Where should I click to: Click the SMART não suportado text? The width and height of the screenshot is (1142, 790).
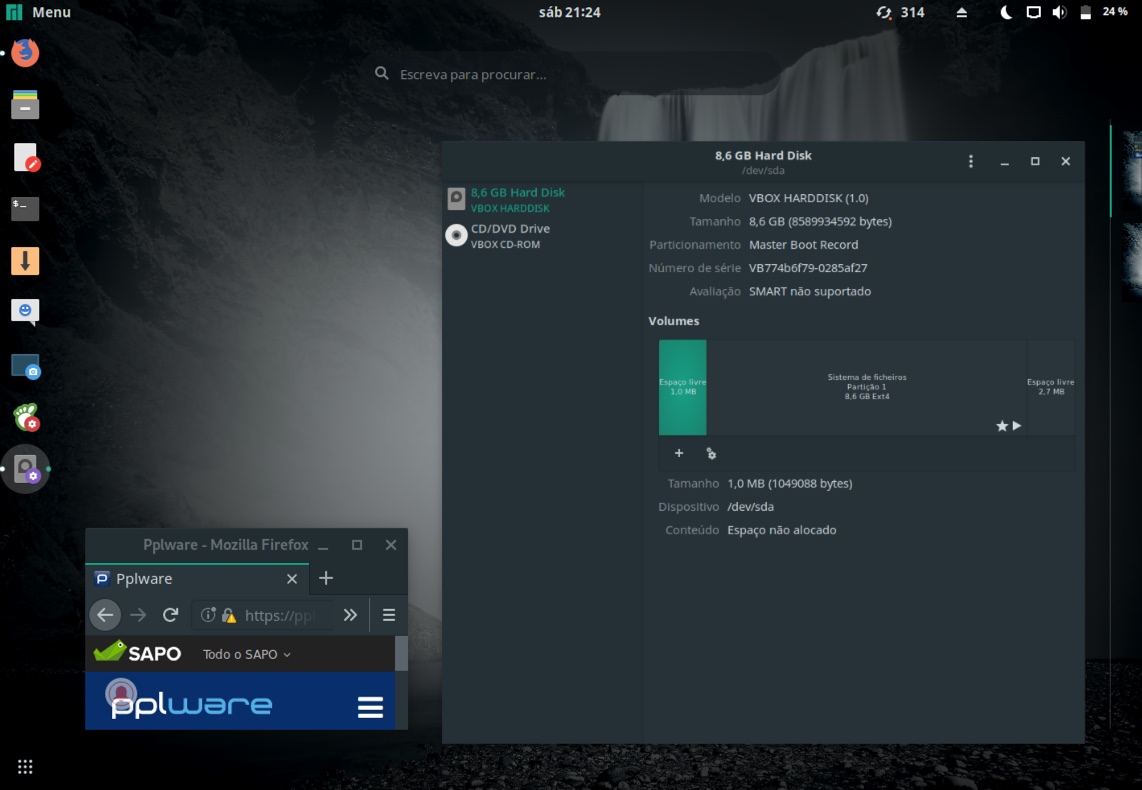(810, 291)
